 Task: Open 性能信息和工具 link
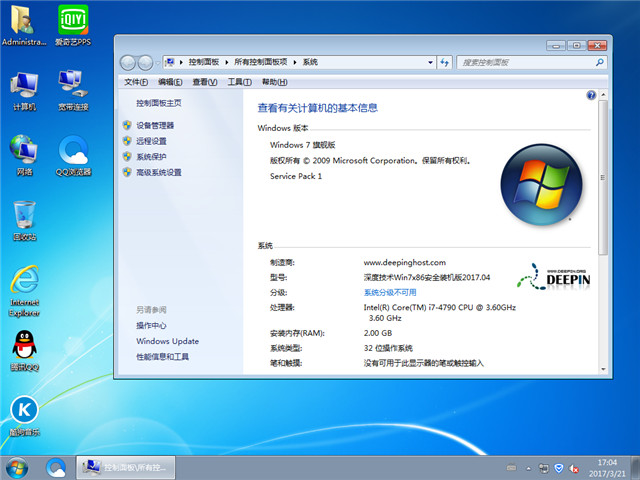point(162,356)
